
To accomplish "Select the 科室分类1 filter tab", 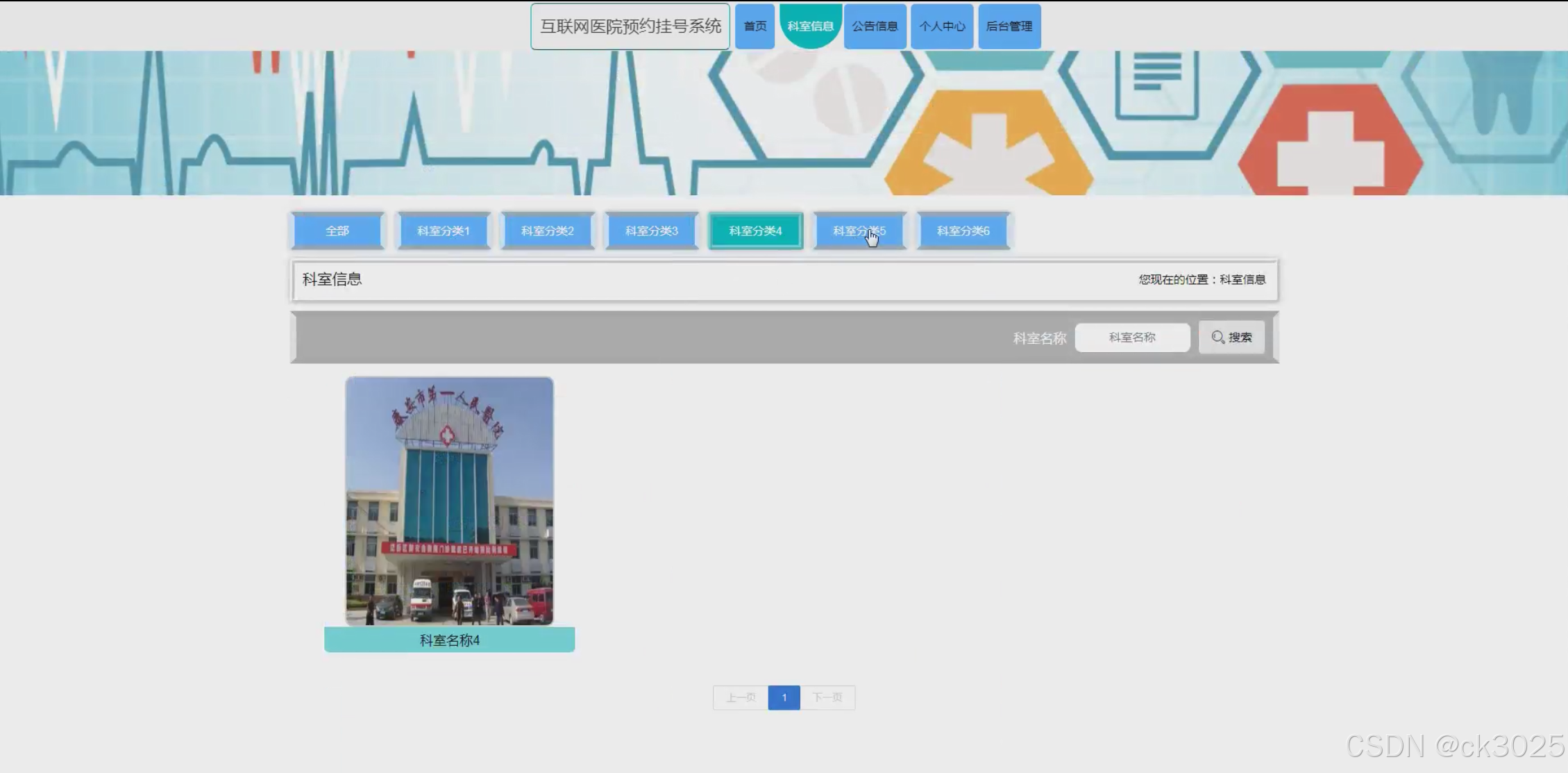I will (x=444, y=231).
